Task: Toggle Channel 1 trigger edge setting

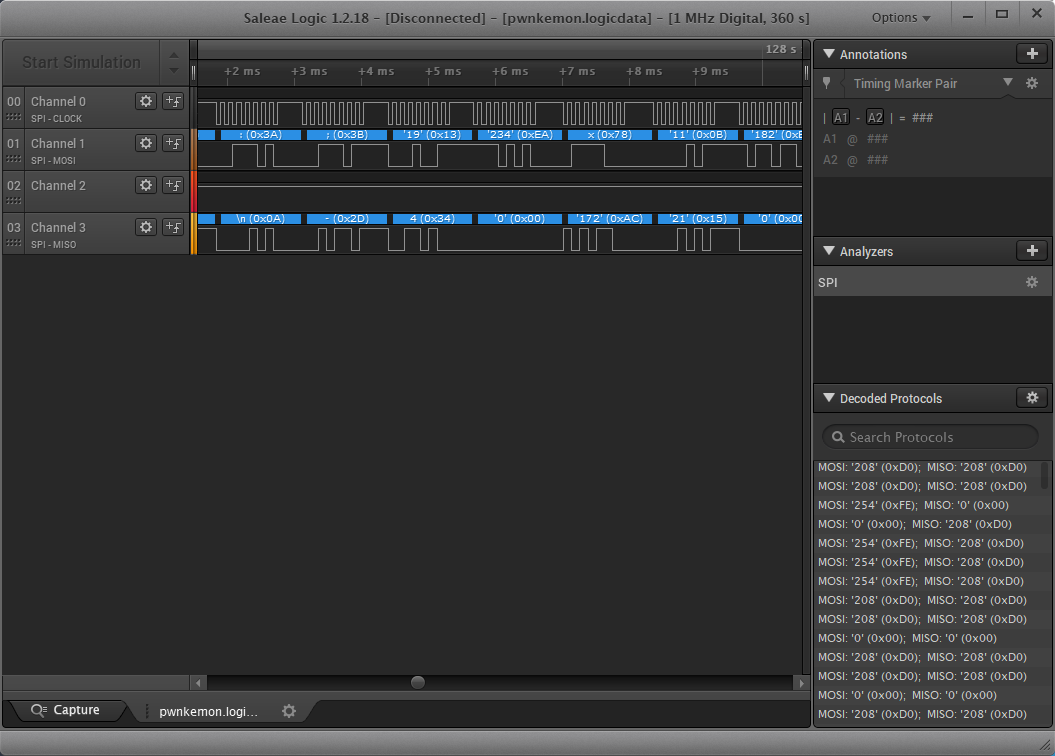Action: click(173, 143)
